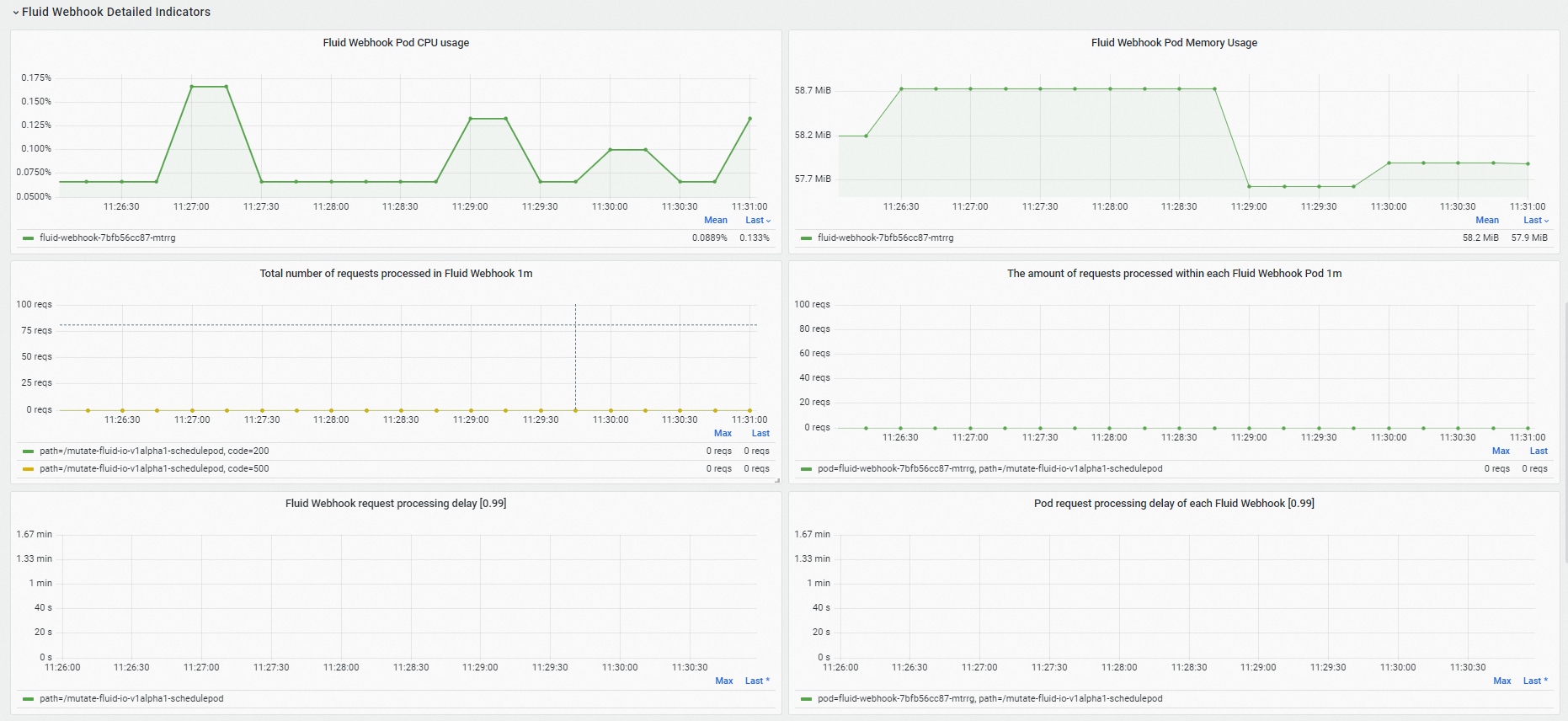Sort CPU usage legend by Last column
This screenshot has width=1568, height=721.
pos(757,221)
